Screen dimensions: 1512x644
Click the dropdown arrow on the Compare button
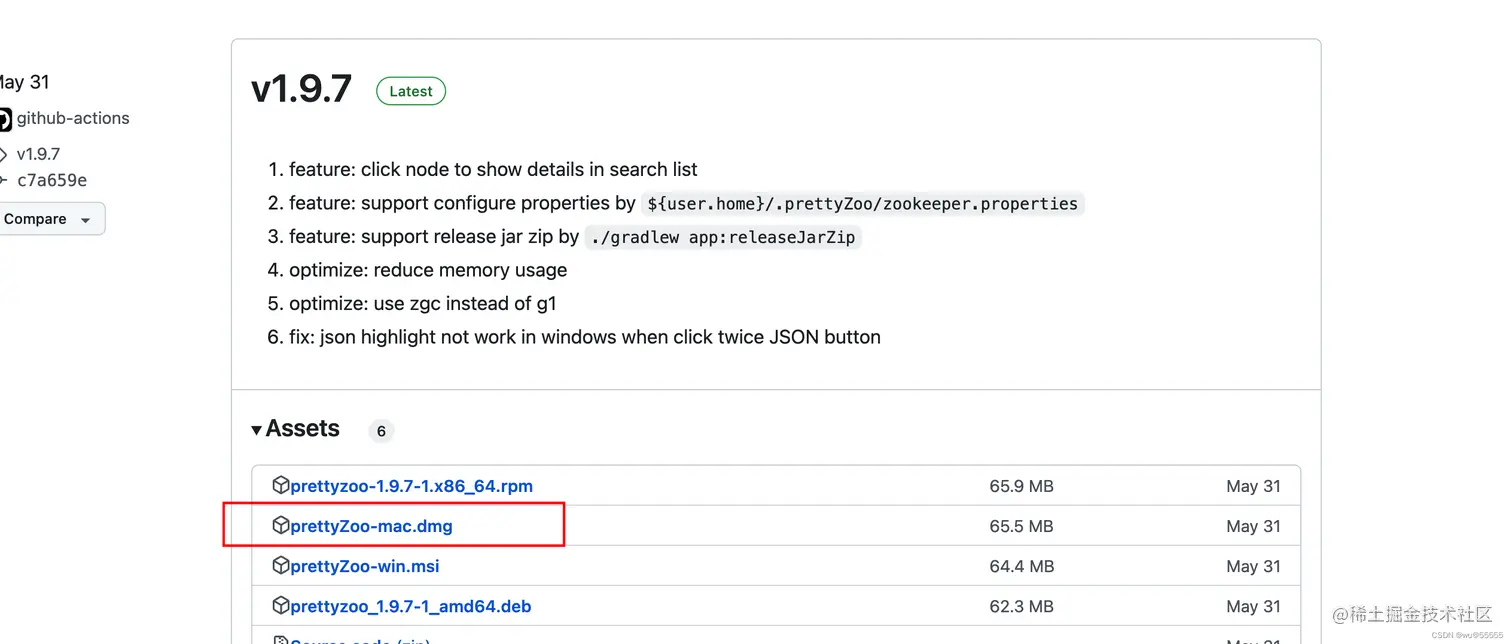coord(88,218)
